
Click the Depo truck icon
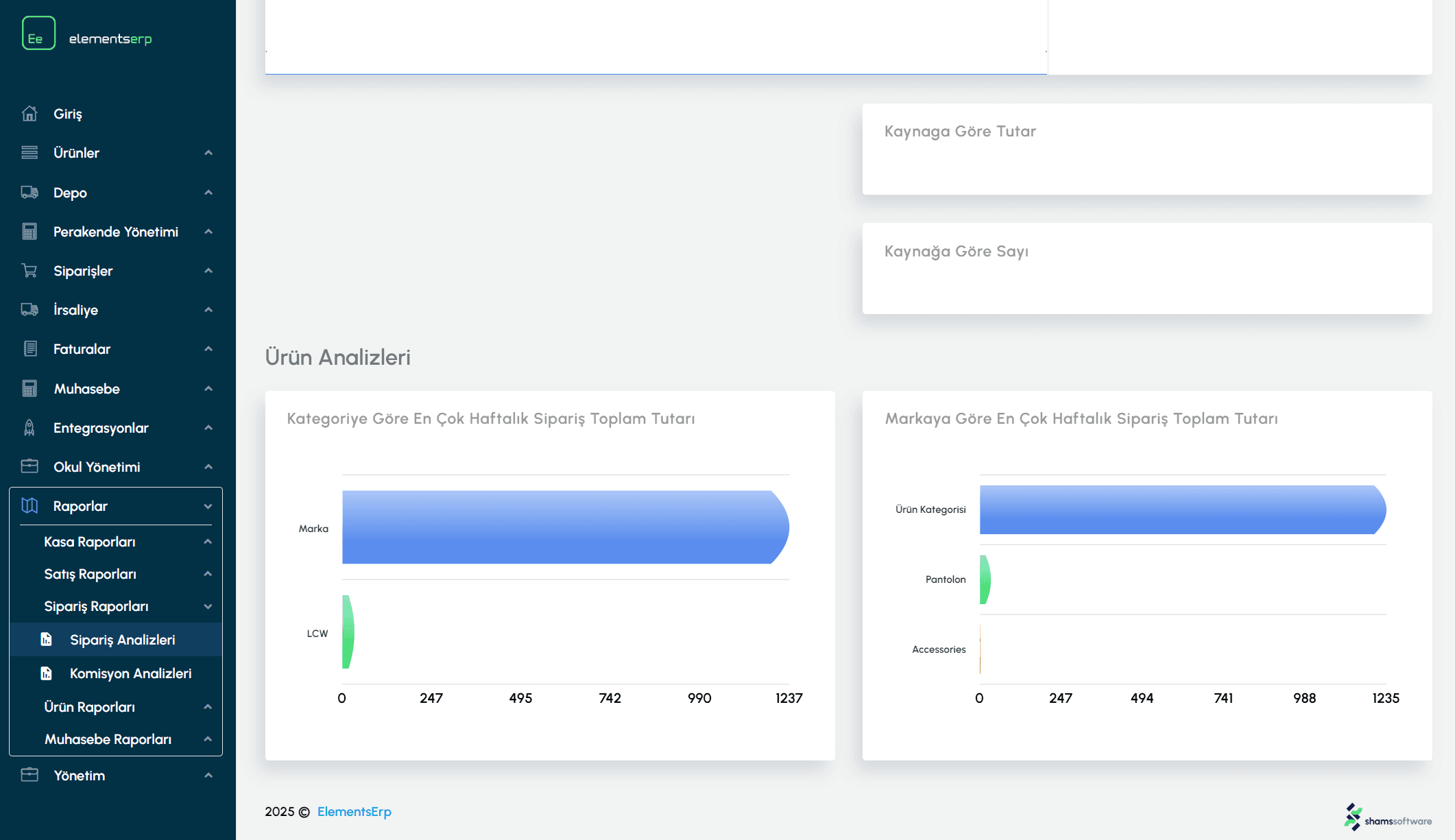click(29, 193)
